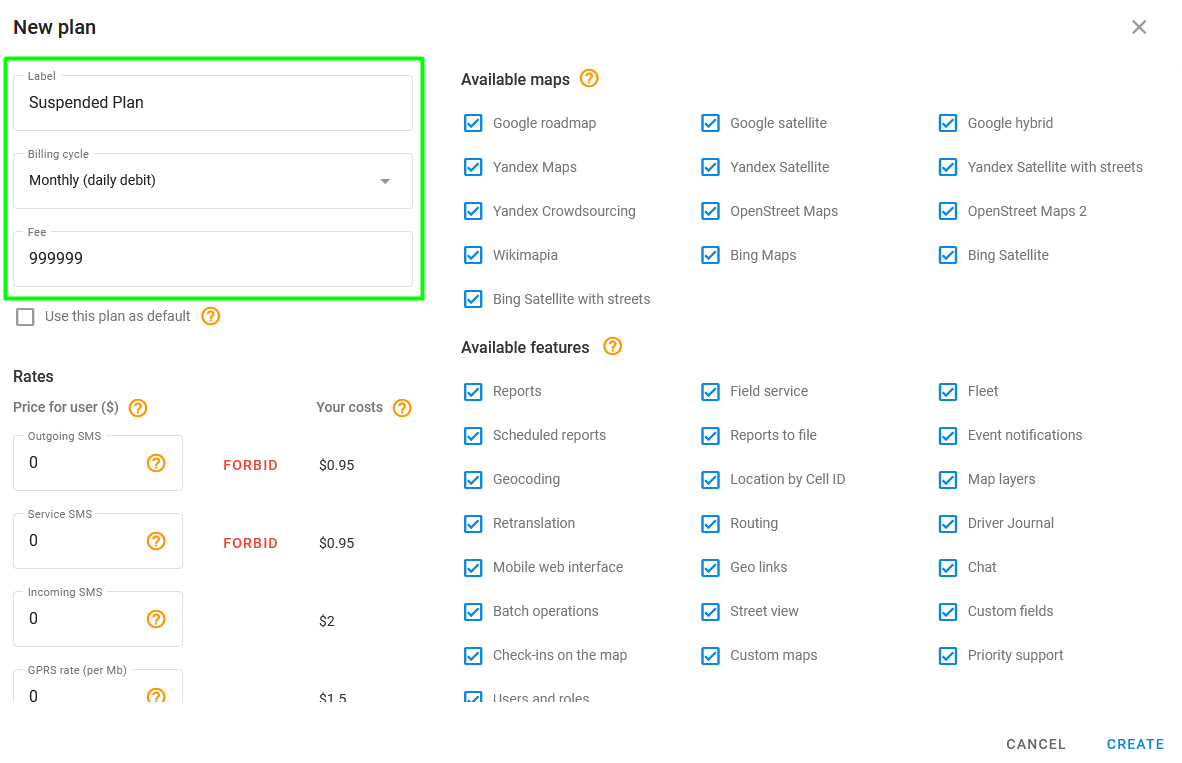Uncheck Priority support feature
1182x763 pixels.
pyautogui.click(x=948, y=656)
